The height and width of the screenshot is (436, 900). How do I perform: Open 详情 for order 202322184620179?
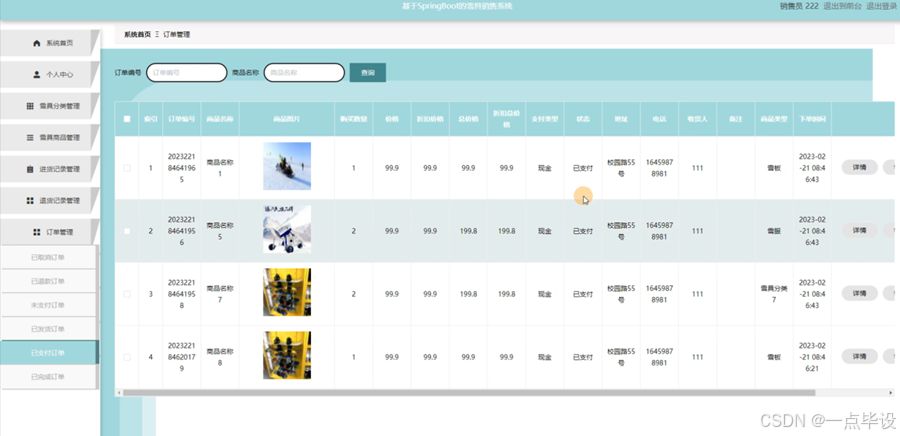coord(859,356)
